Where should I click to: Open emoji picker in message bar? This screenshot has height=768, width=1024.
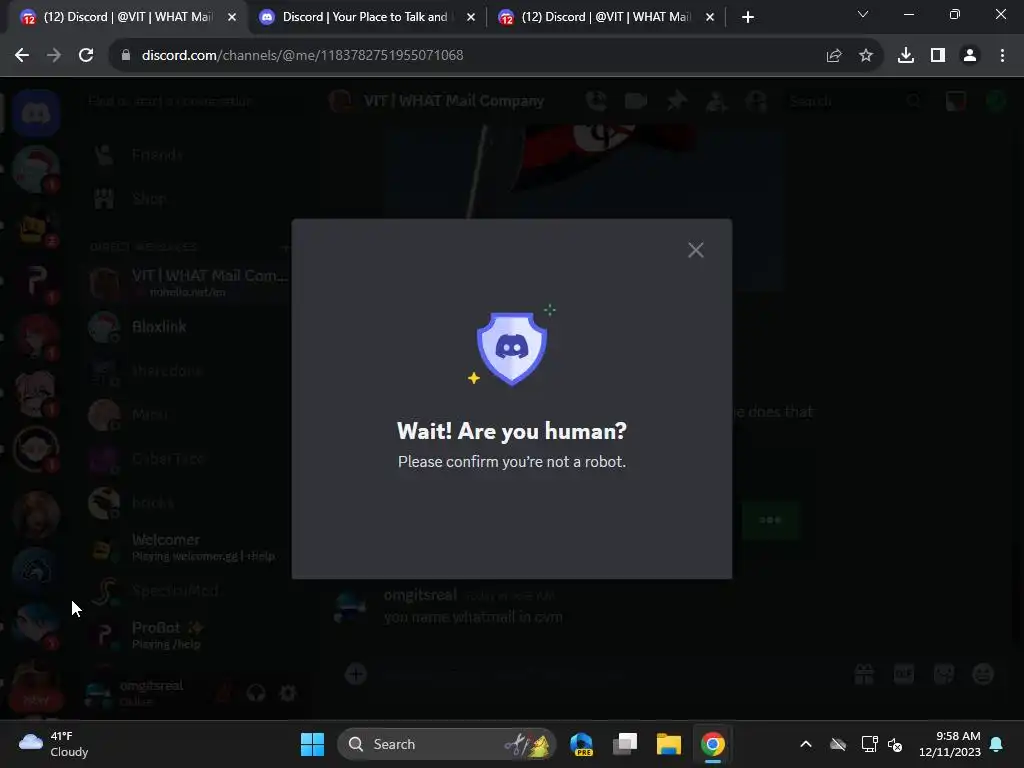click(x=984, y=674)
